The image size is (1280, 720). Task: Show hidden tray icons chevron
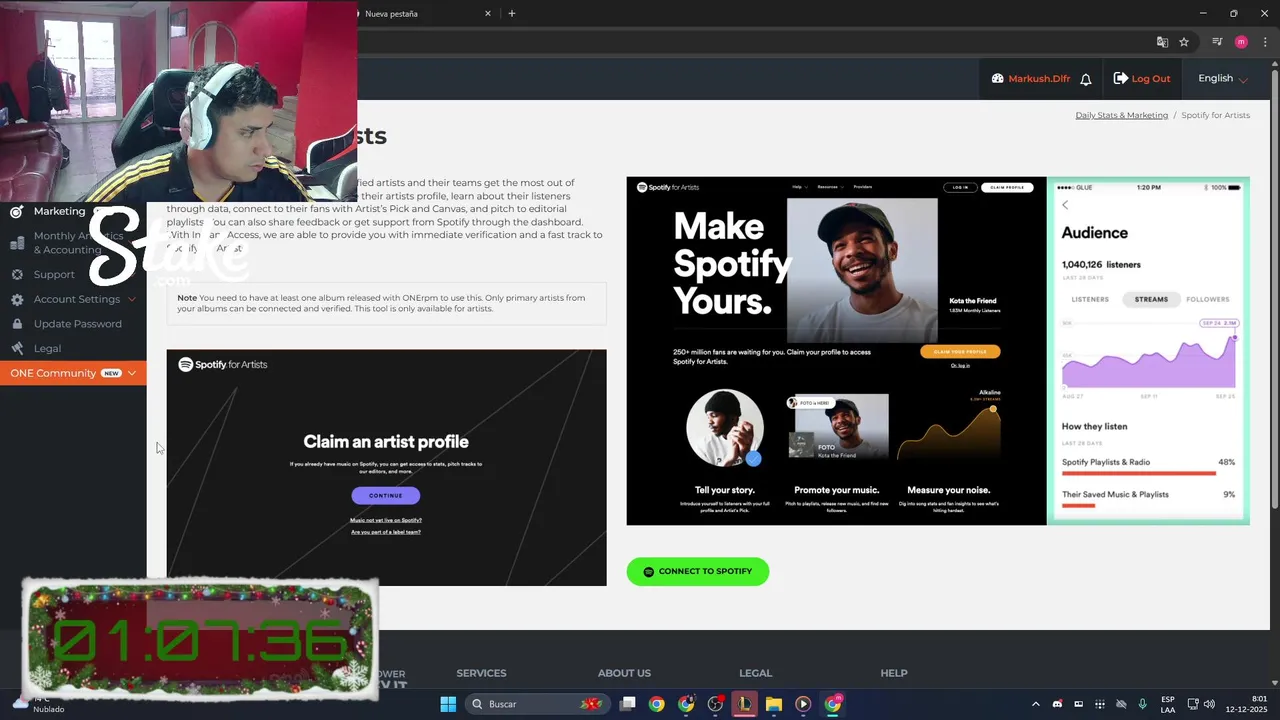[1035, 704]
